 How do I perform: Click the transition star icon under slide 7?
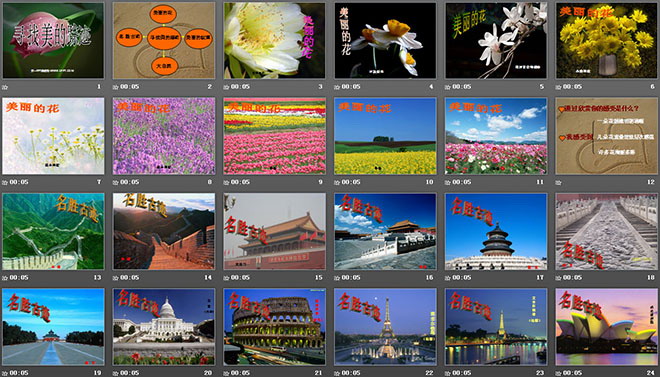point(5,183)
